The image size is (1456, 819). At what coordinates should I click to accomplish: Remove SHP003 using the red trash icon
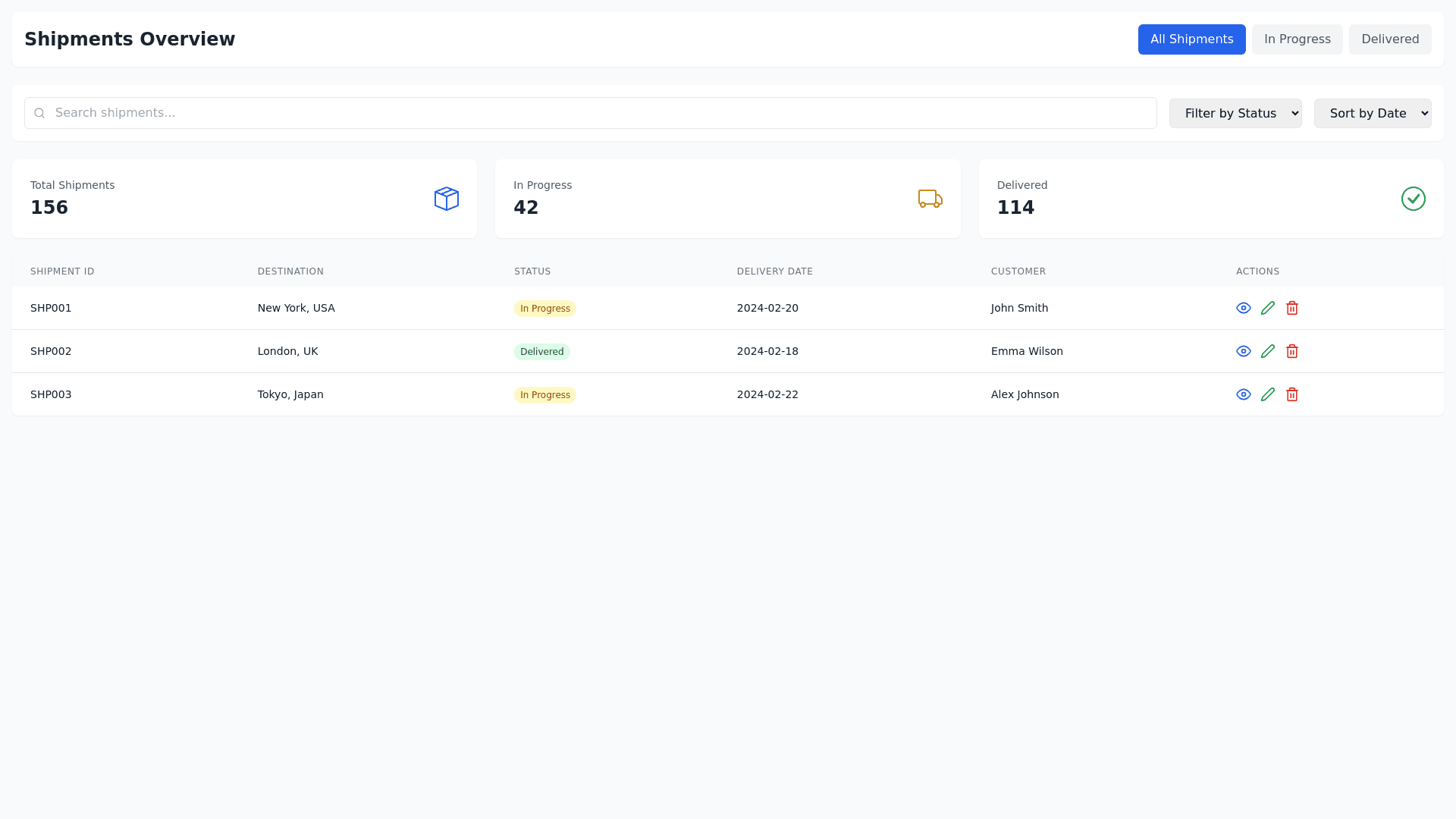[x=1292, y=394]
